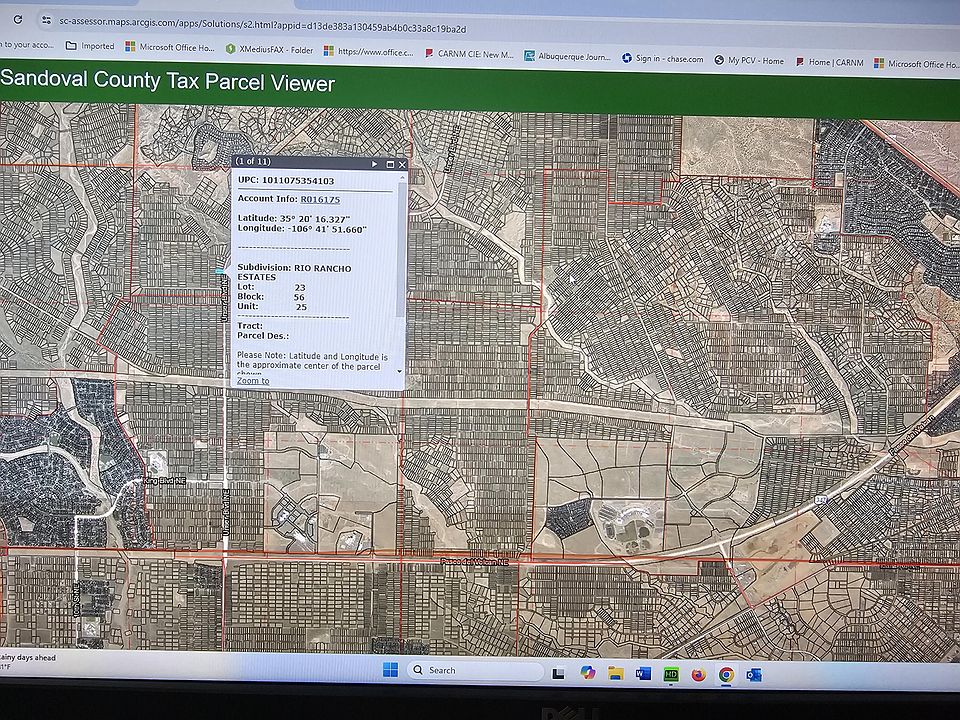Open the weather widget showing rainy days ahead
This screenshot has width=960, height=720.
tap(28, 661)
